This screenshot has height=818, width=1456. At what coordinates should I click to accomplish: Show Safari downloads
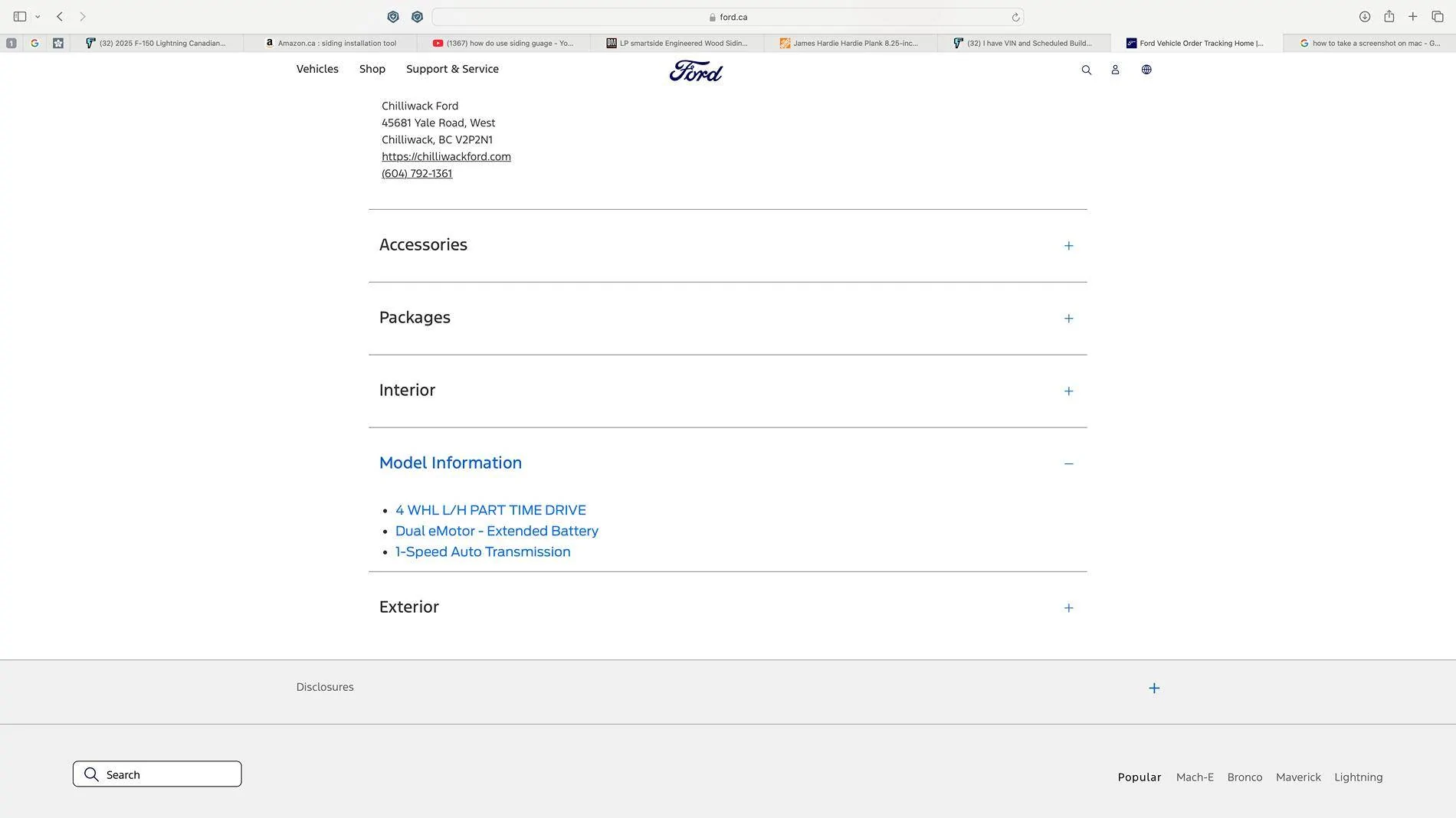point(1365,16)
